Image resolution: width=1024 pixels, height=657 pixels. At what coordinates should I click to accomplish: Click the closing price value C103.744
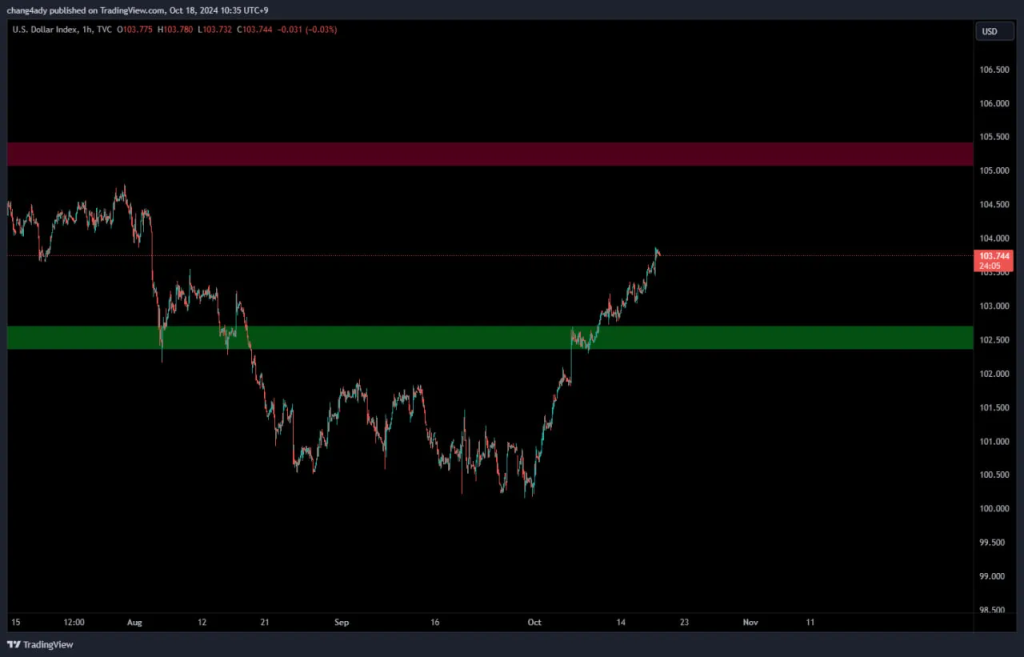pyautogui.click(x=260, y=30)
